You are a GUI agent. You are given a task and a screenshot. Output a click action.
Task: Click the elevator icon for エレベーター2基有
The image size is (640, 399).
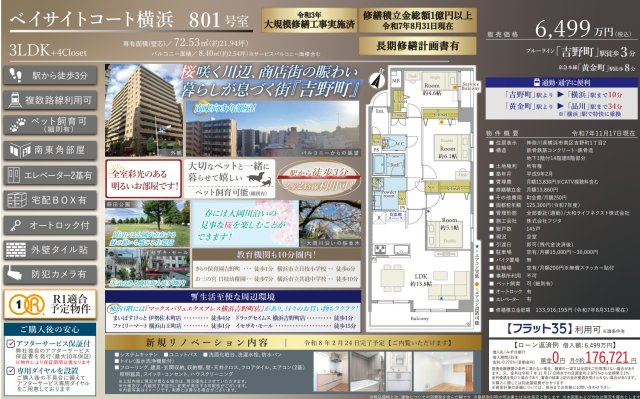pyautogui.click(x=14, y=175)
